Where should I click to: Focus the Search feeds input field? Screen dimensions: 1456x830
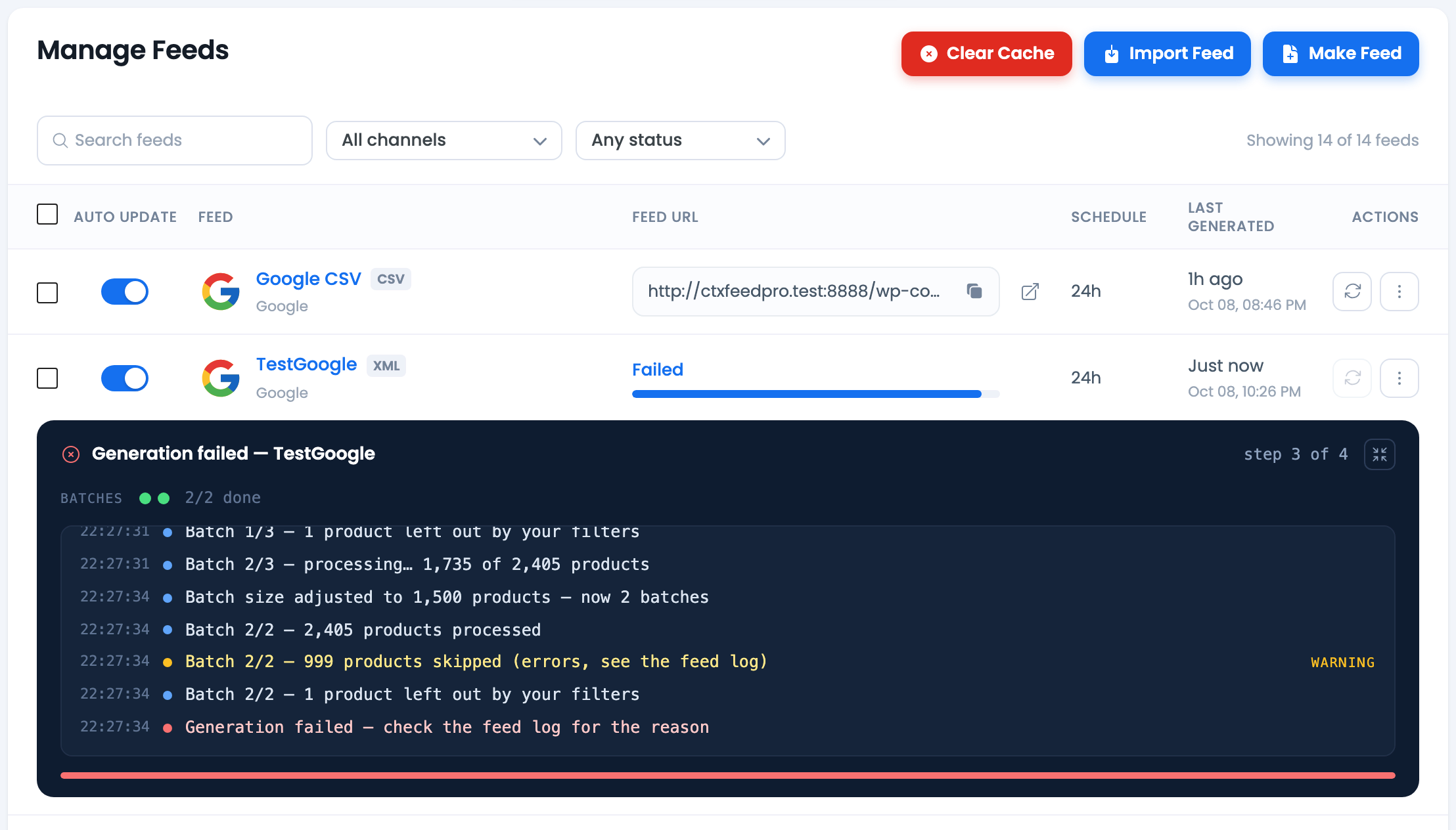[175, 141]
